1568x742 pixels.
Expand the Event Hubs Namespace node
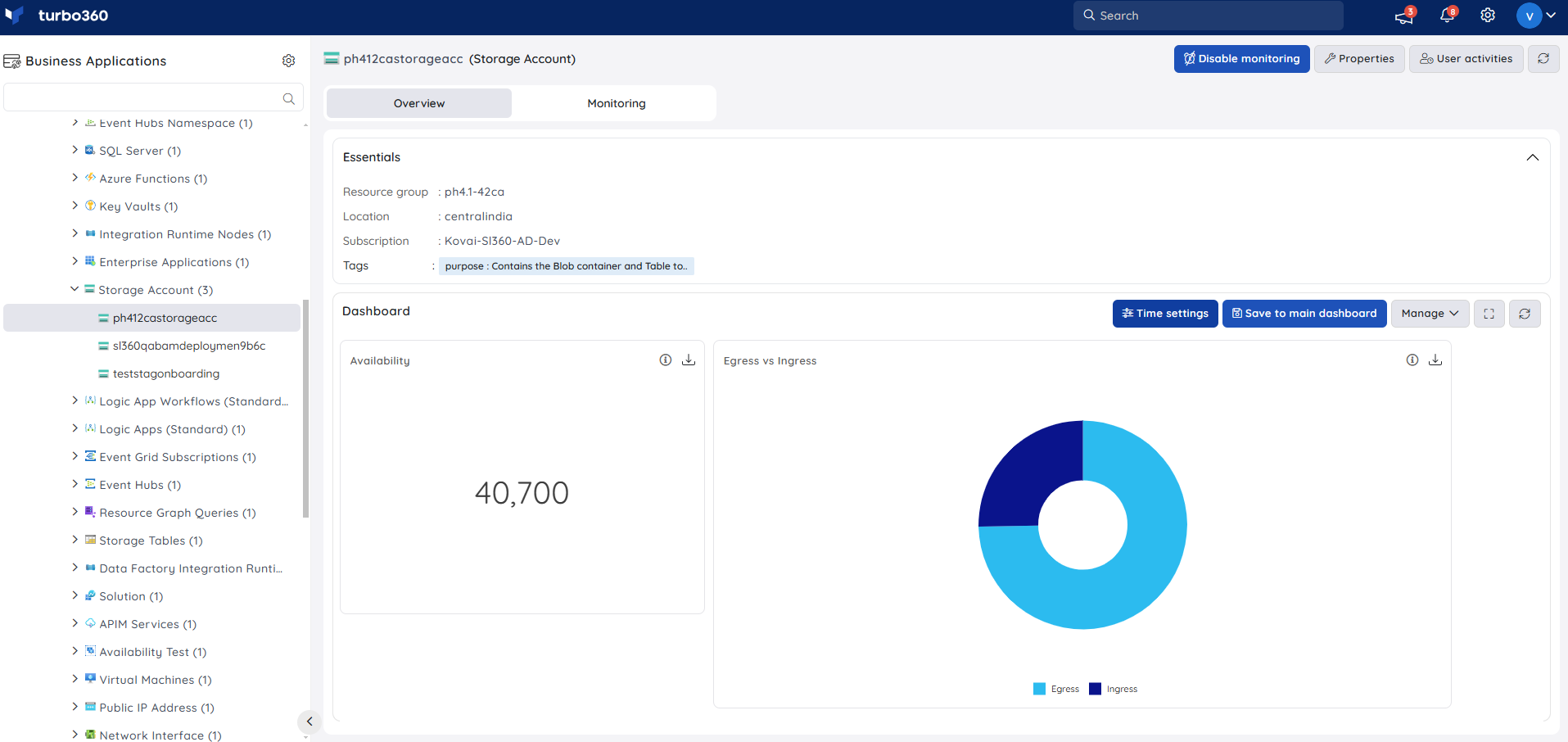(x=75, y=123)
